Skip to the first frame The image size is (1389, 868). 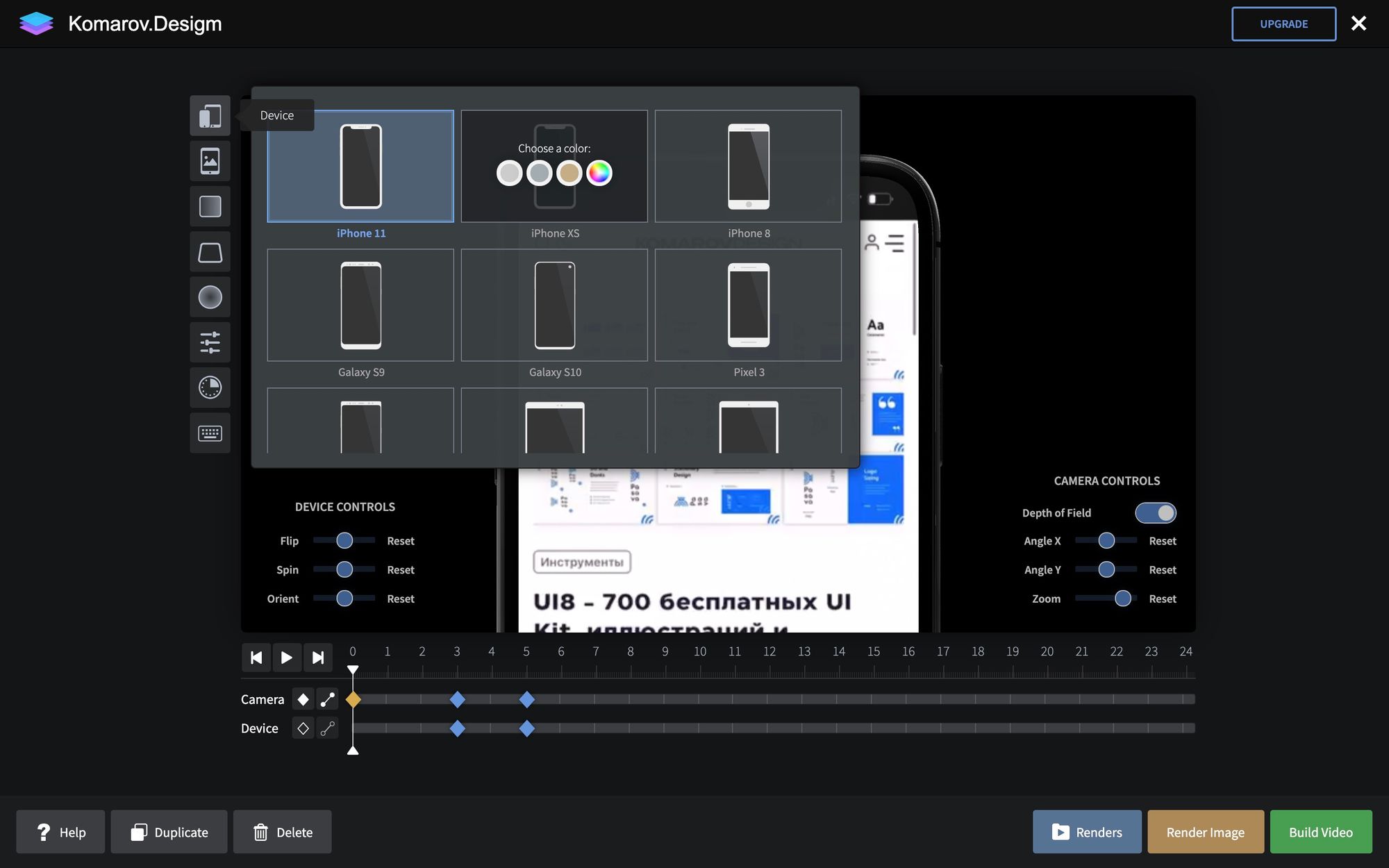coord(256,658)
